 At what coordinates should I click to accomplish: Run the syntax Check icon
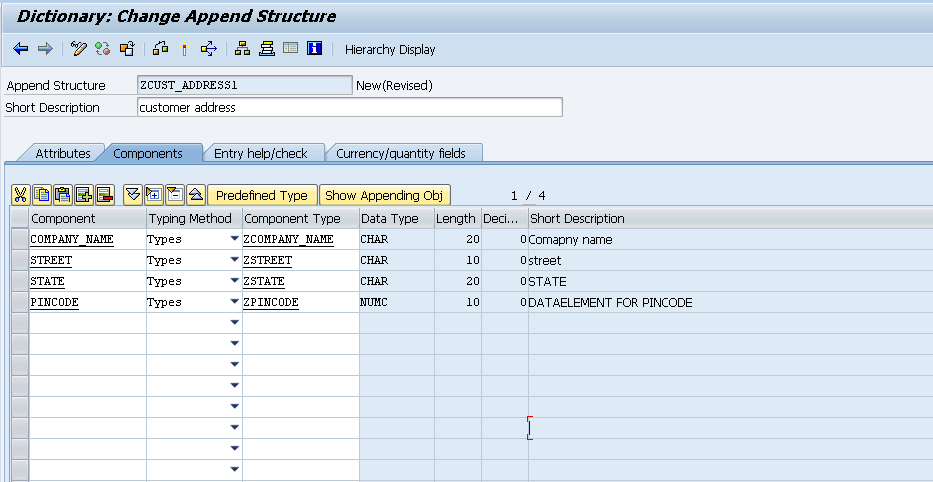tap(160, 49)
